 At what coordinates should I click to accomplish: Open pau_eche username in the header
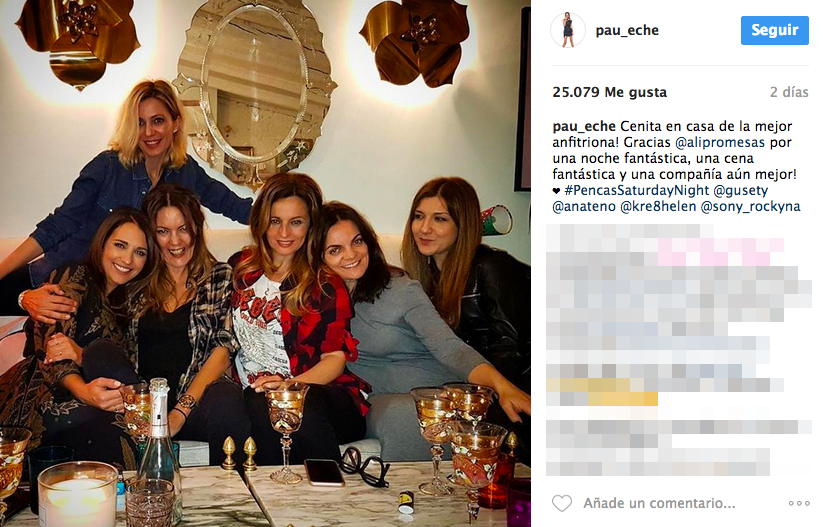pyautogui.click(x=627, y=30)
